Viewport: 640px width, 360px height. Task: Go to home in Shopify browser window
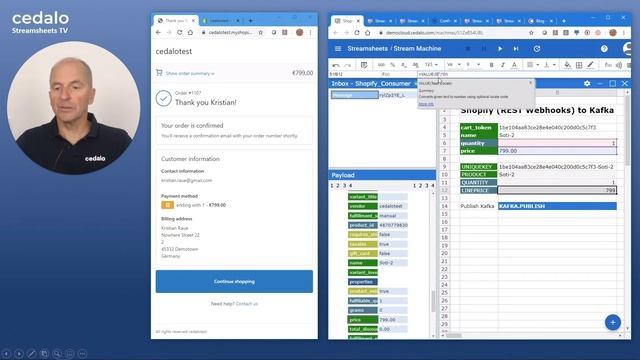[x=190, y=32]
